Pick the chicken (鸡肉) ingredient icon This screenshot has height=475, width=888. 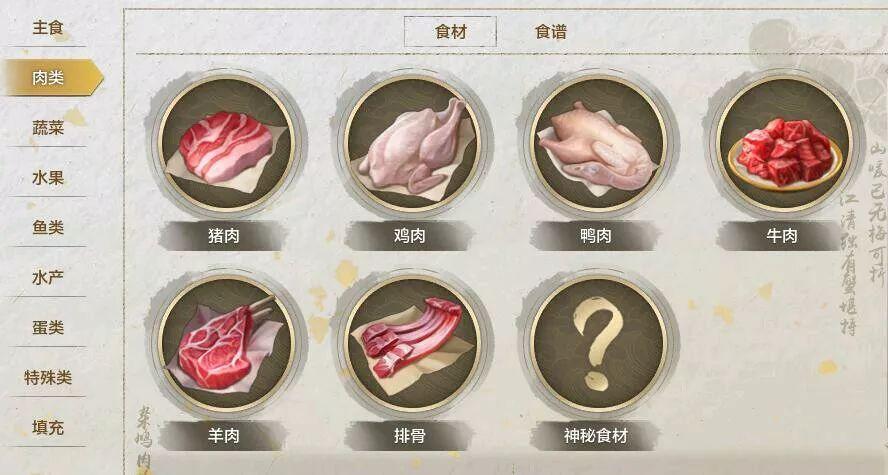[x=412, y=144]
